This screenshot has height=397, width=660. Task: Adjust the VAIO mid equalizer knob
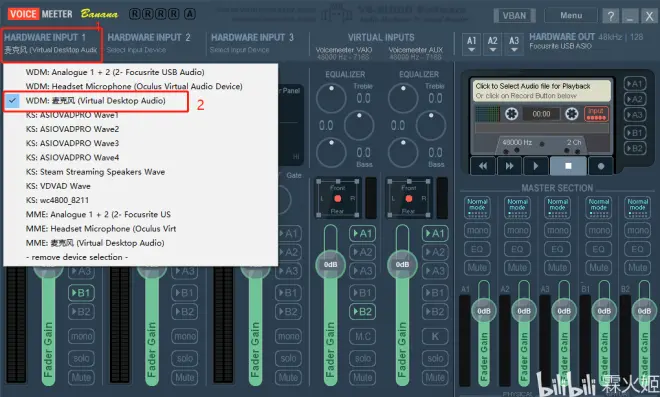359,125
